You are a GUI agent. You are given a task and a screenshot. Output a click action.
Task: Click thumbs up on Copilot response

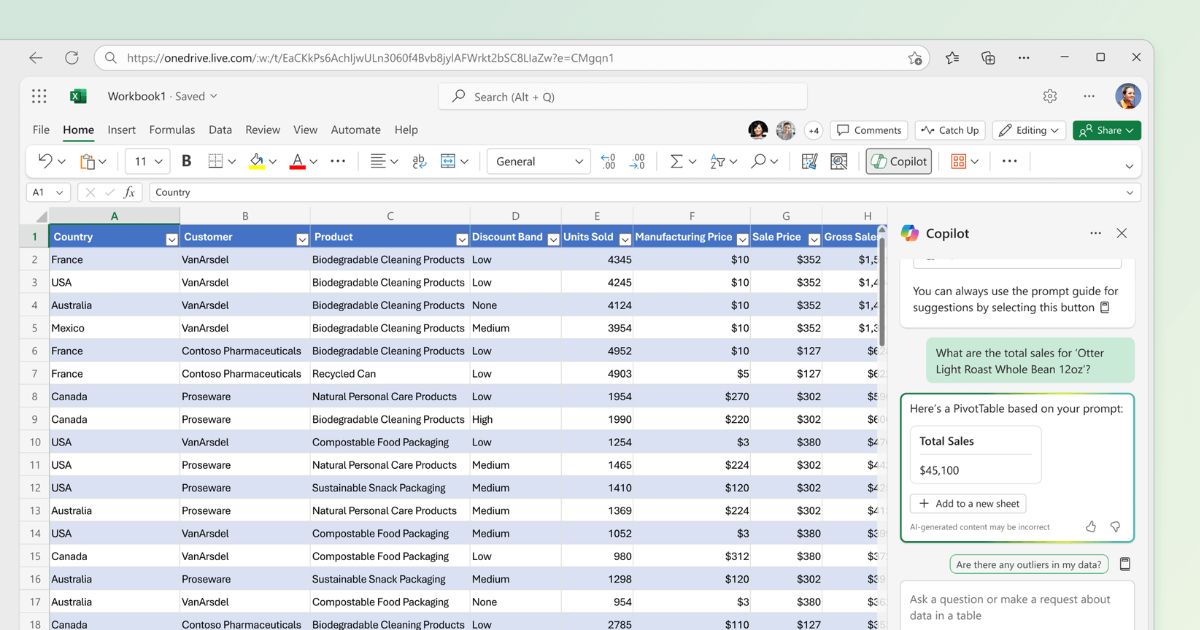coord(1090,527)
